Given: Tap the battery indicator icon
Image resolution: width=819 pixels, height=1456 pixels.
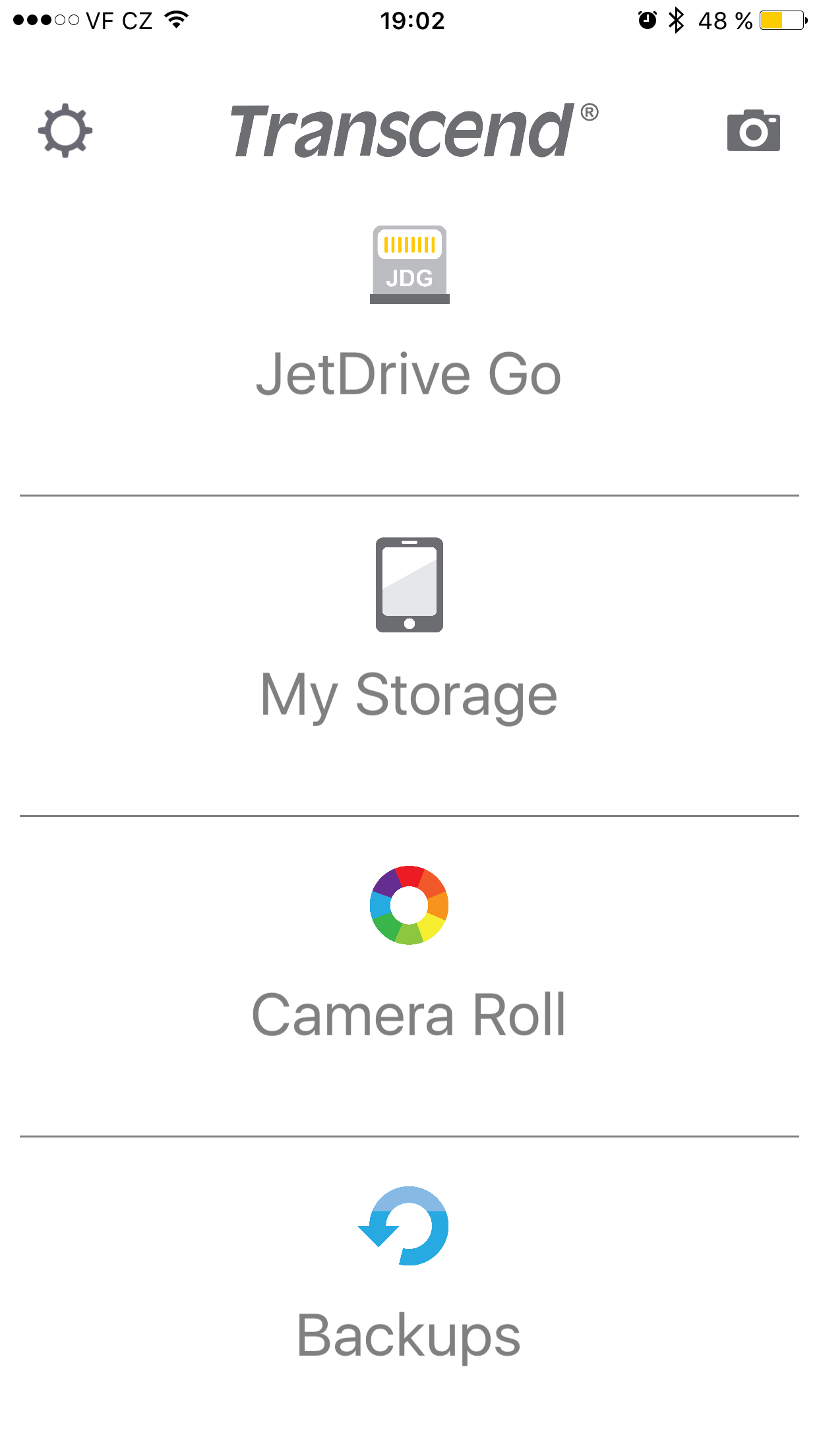Looking at the screenshot, I should 783,20.
